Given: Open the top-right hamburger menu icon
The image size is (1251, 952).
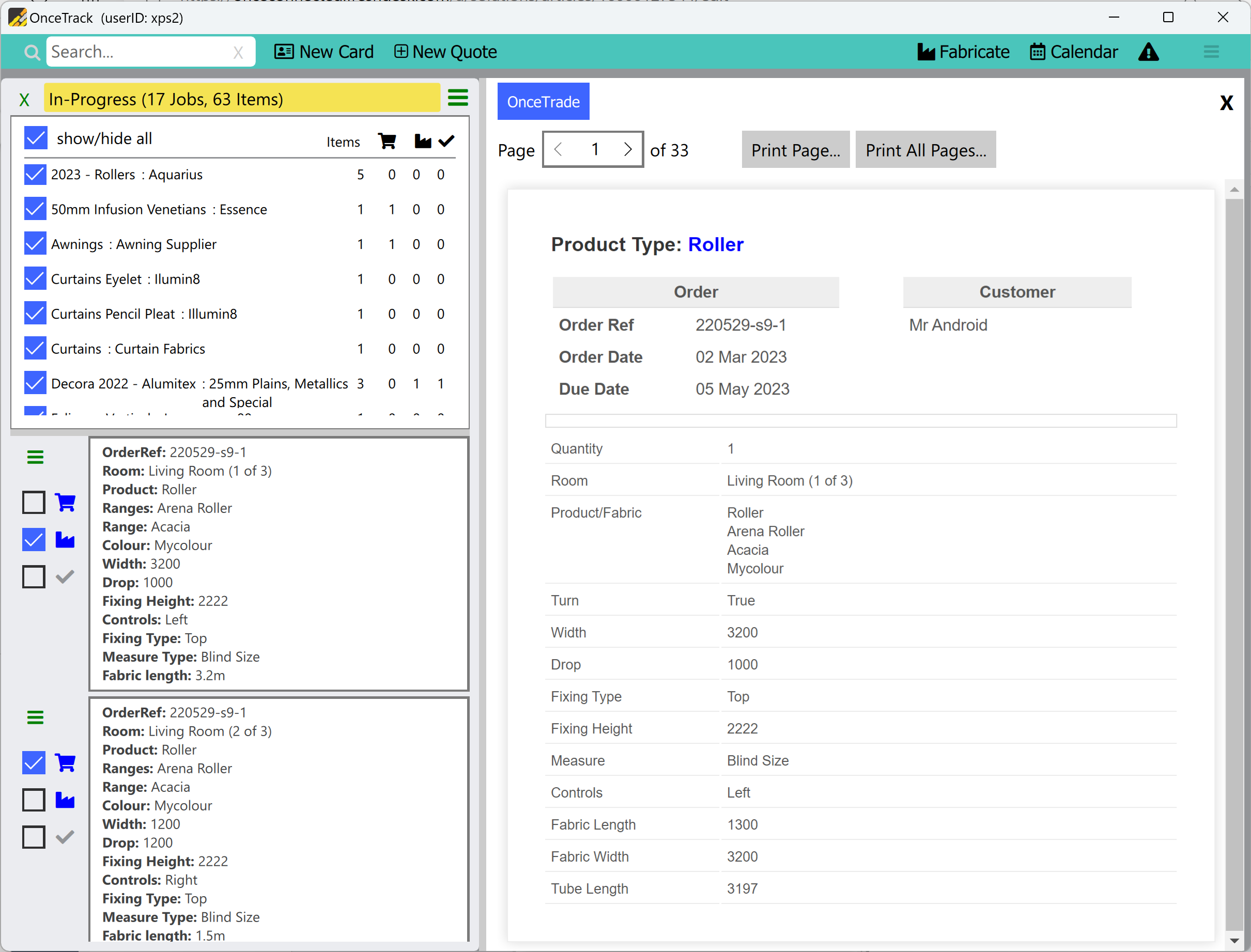Looking at the screenshot, I should point(1211,52).
